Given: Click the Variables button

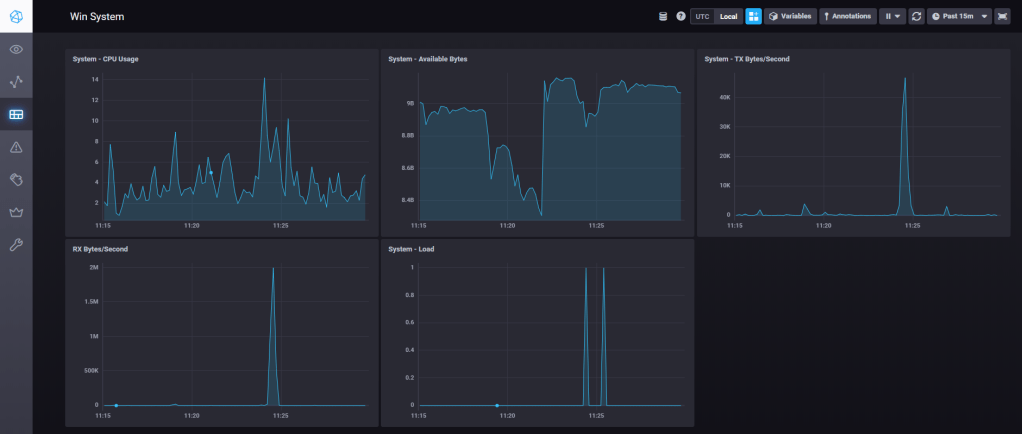Looking at the screenshot, I should tap(790, 17).
